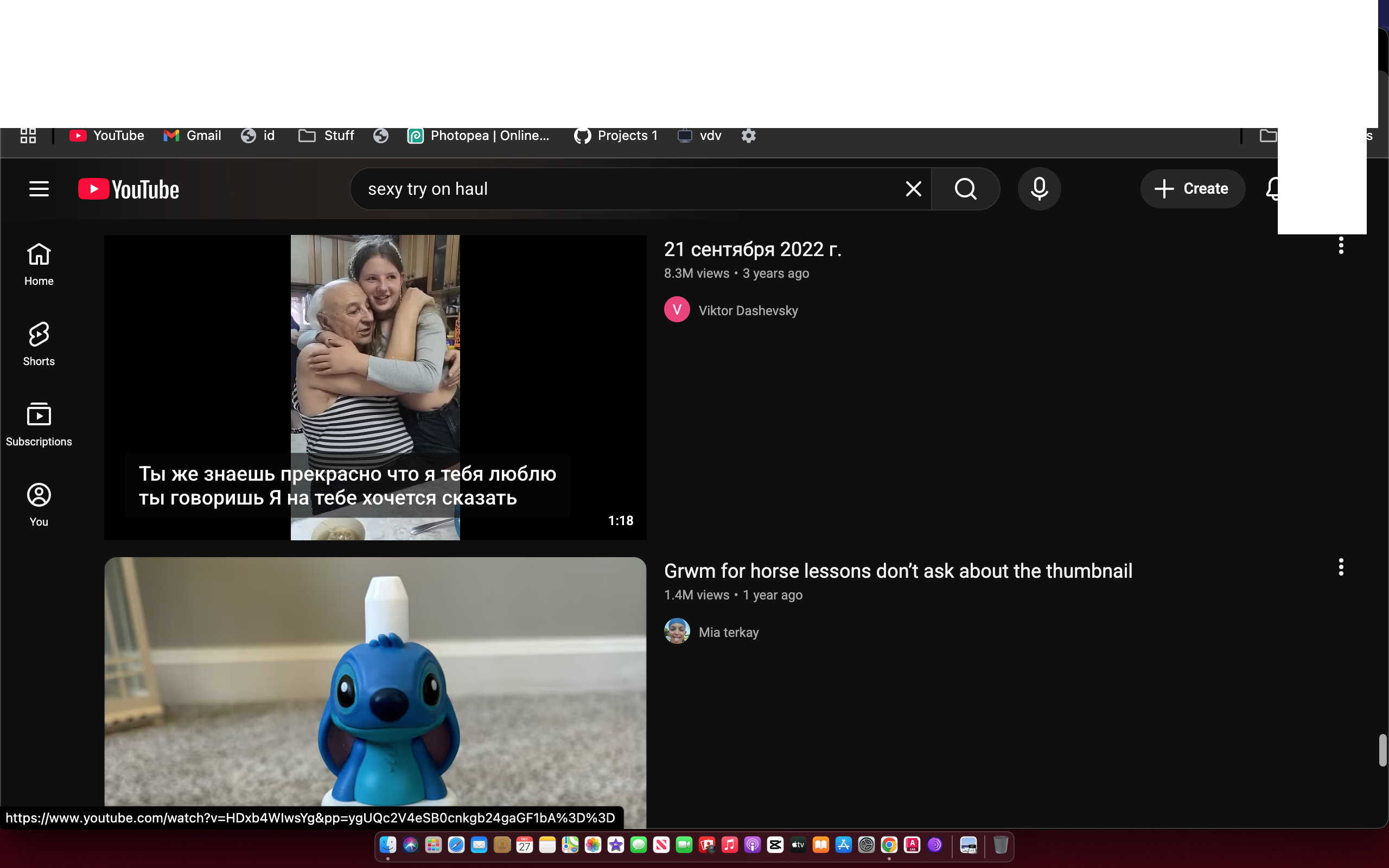The height and width of the screenshot is (868, 1389).
Task: Open options for 21 сентября video
Action: (x=1341, y=246)
